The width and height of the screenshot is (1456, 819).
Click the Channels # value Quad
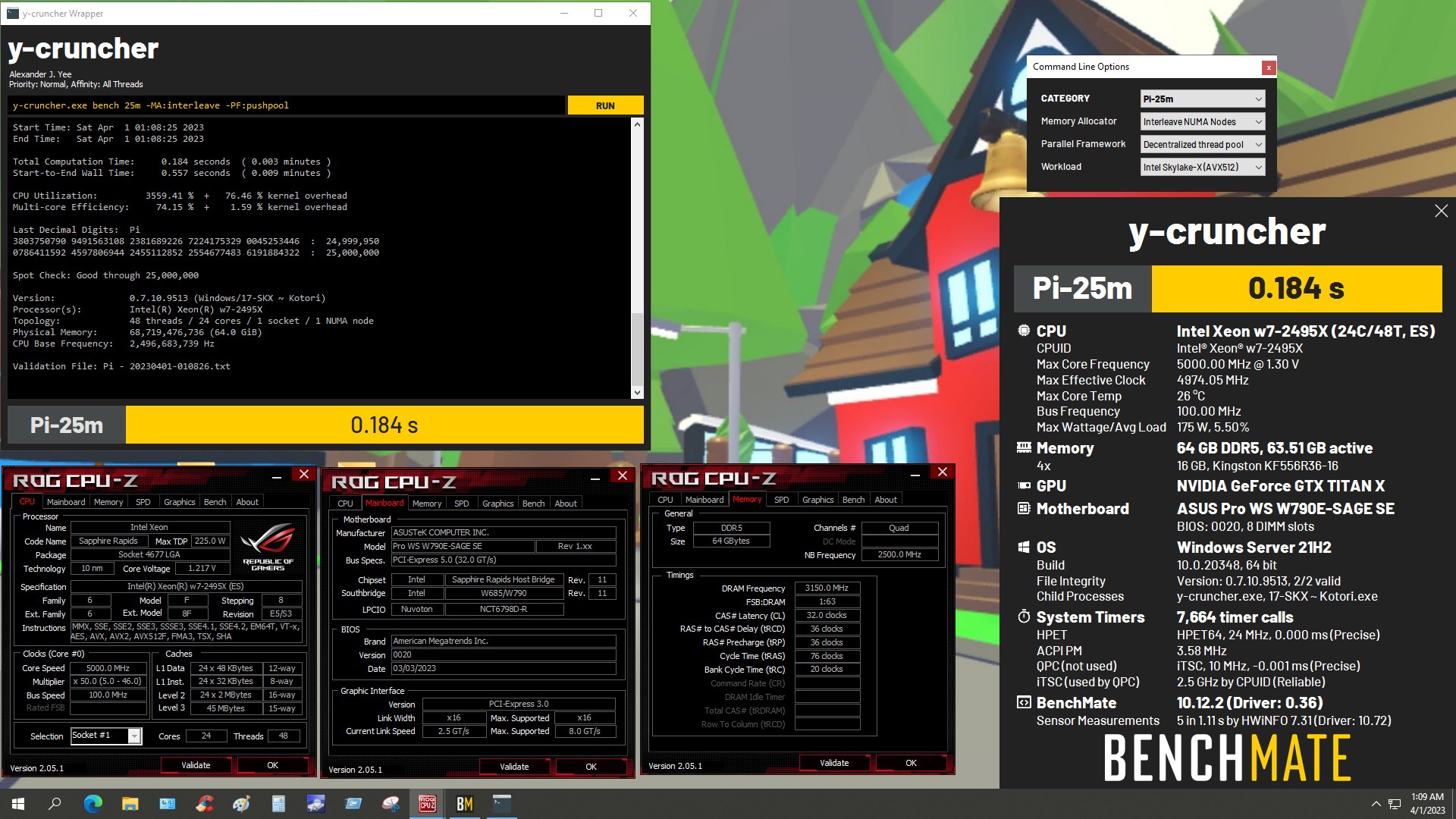(899, 528)
